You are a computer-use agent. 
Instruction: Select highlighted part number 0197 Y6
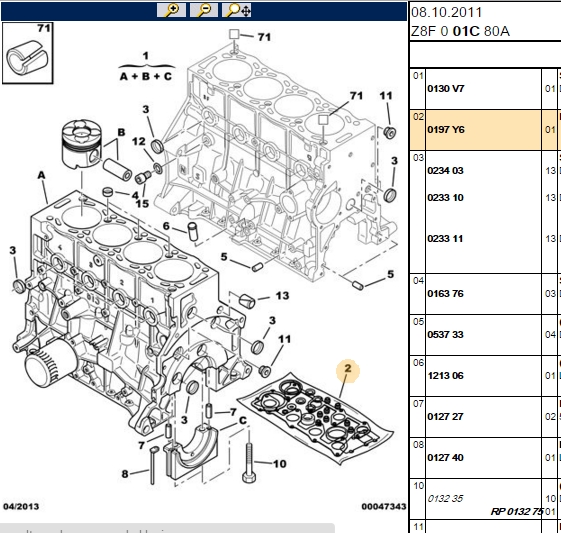(x=446, y=129)
